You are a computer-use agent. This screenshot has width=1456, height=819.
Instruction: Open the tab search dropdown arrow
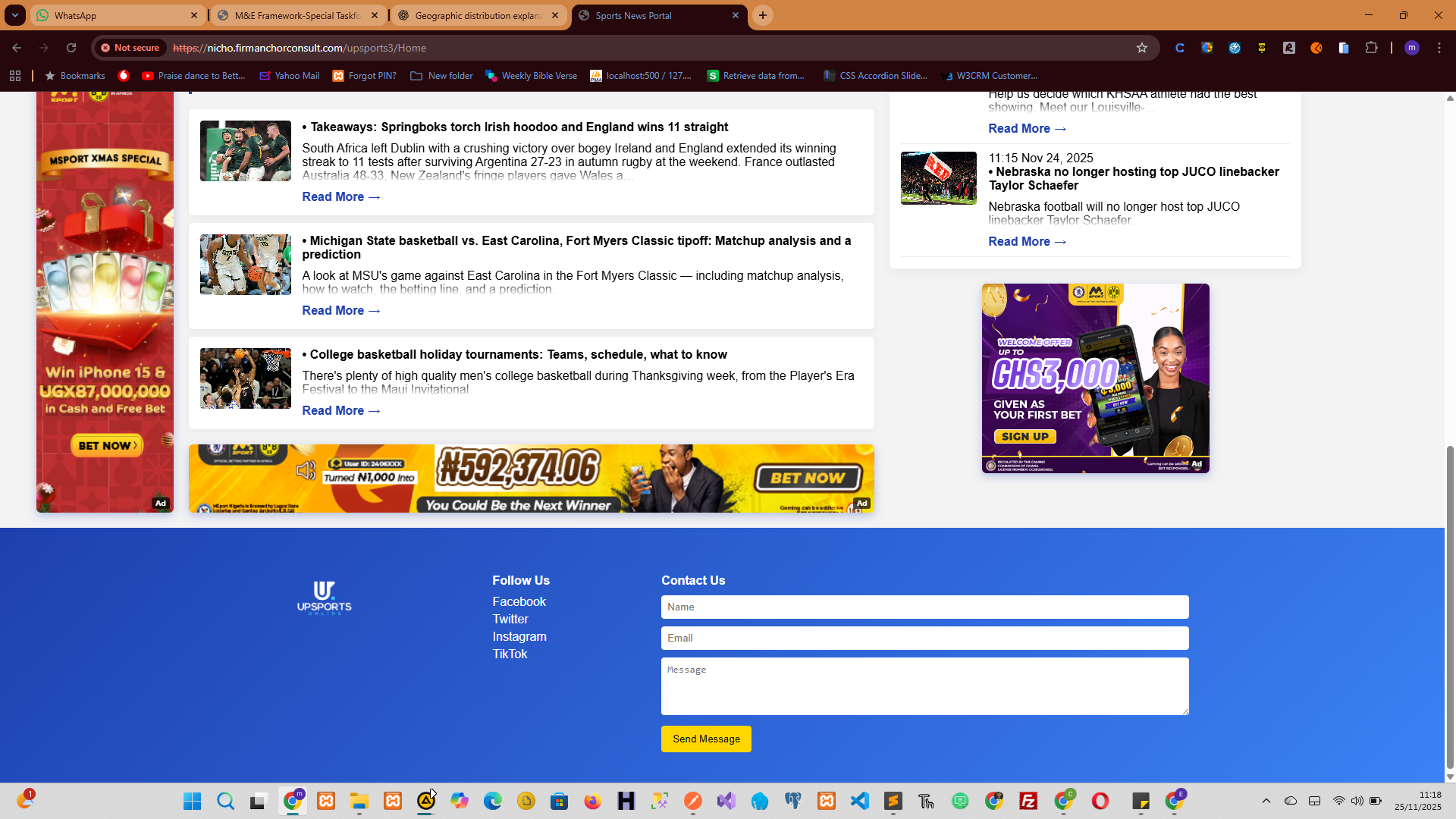[x=15, y=15]
